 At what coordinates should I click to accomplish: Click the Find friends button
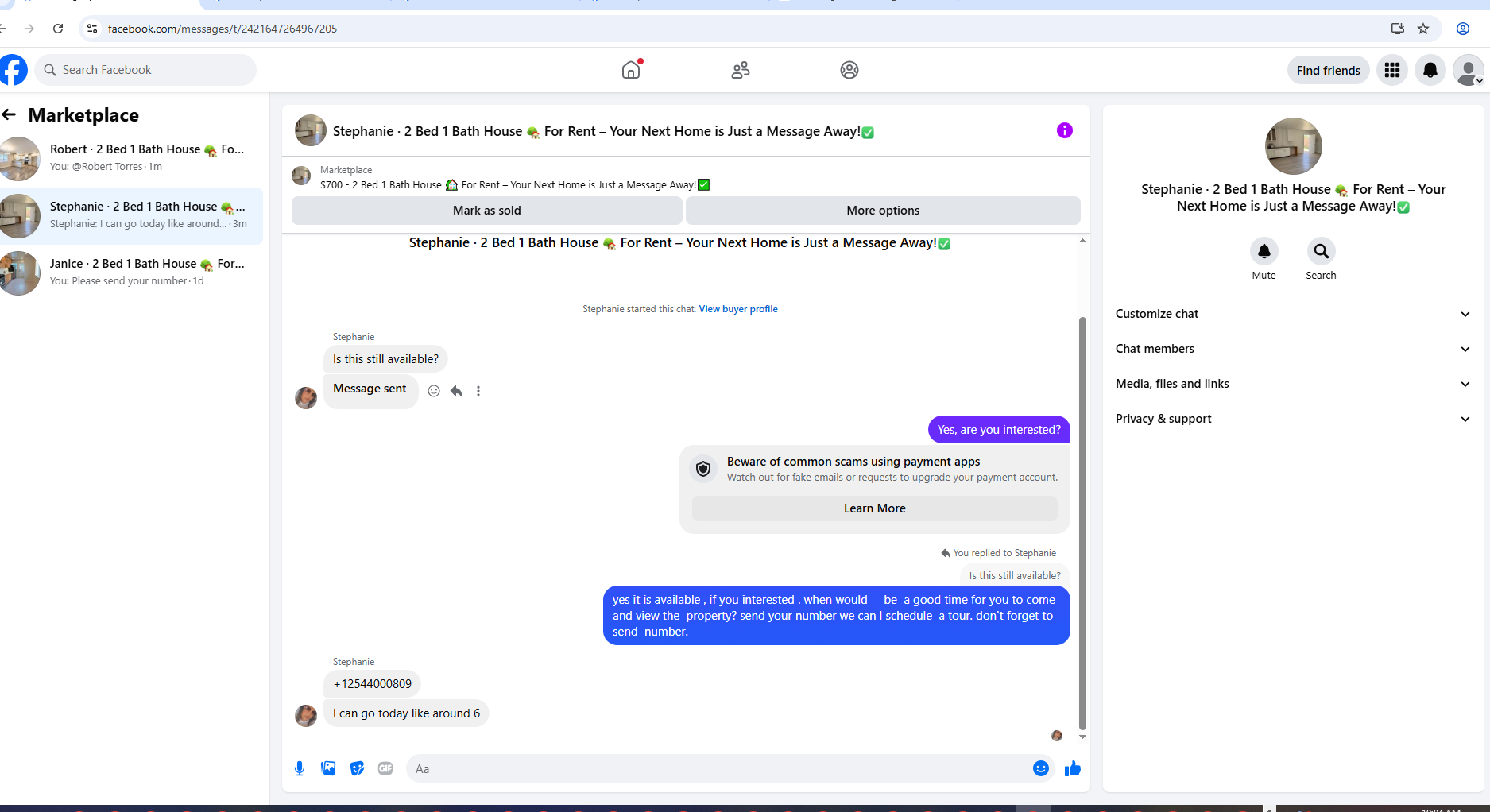pyautogui.click(x=1329, y=70)
